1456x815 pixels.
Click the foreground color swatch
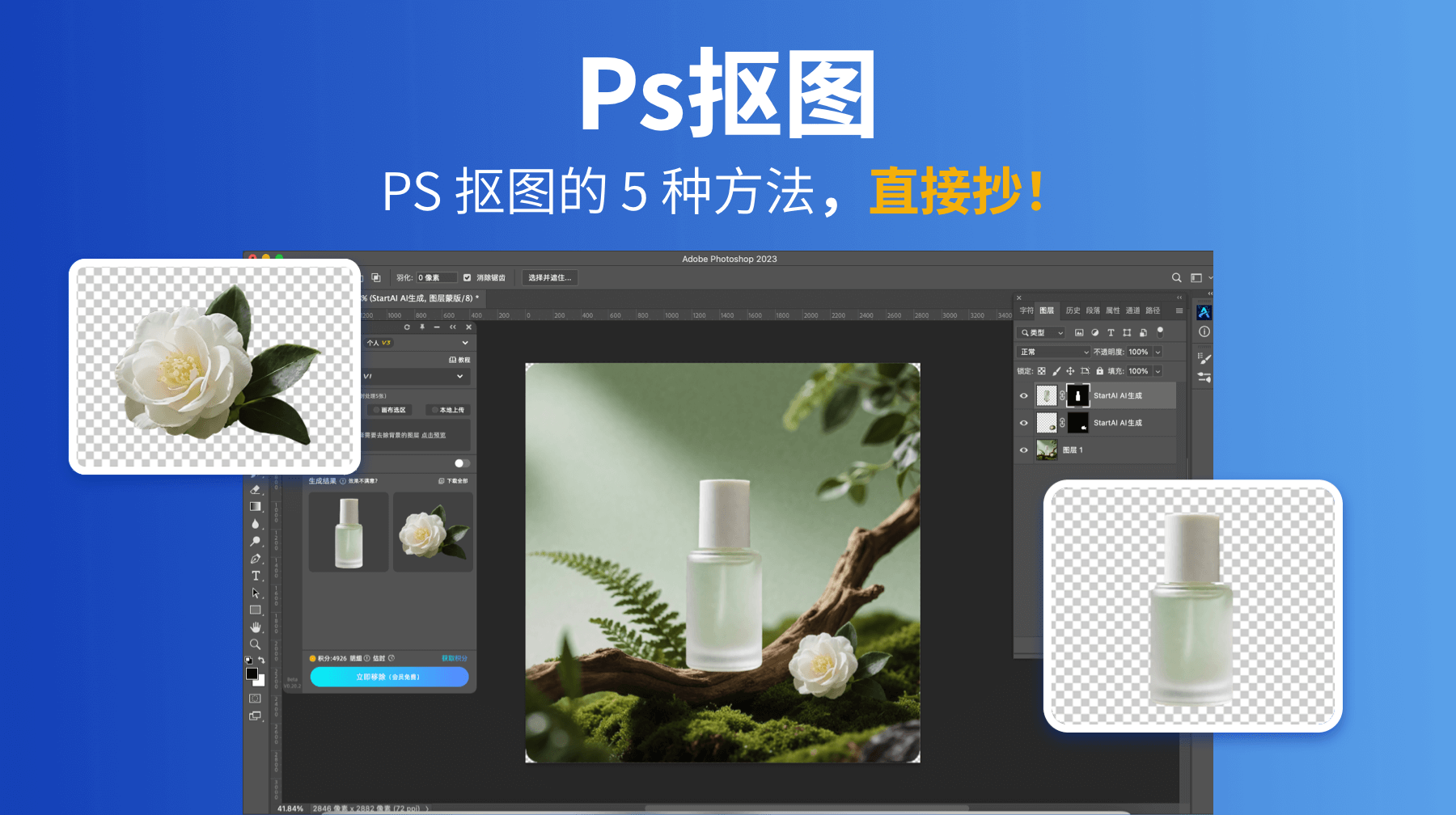click(x=252, y=674)
